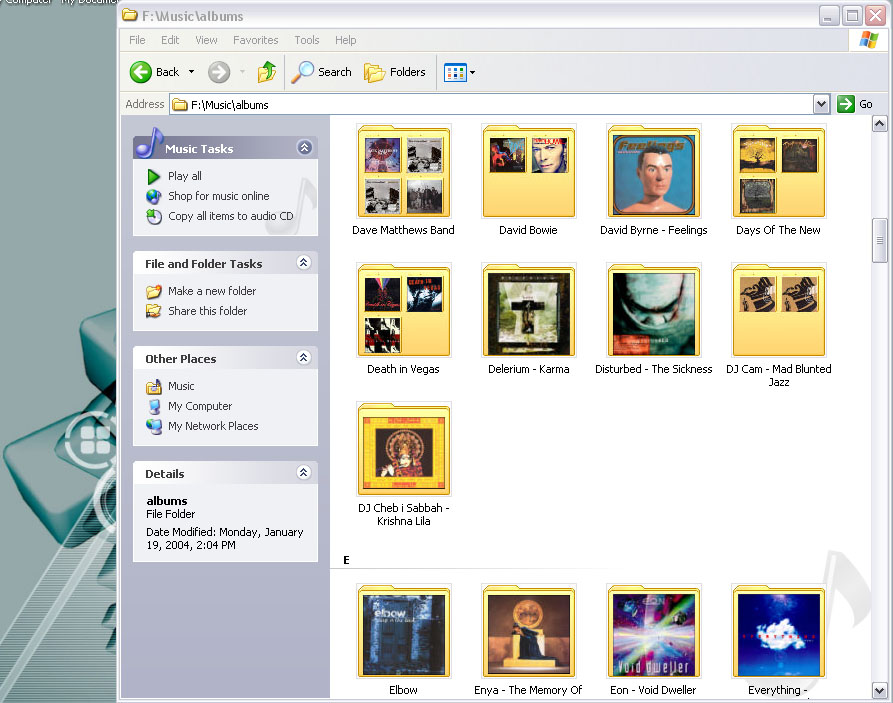Click the Make a new folder link
The height and width of the screenshot is (703, 893).
click(x=212, y=292)
